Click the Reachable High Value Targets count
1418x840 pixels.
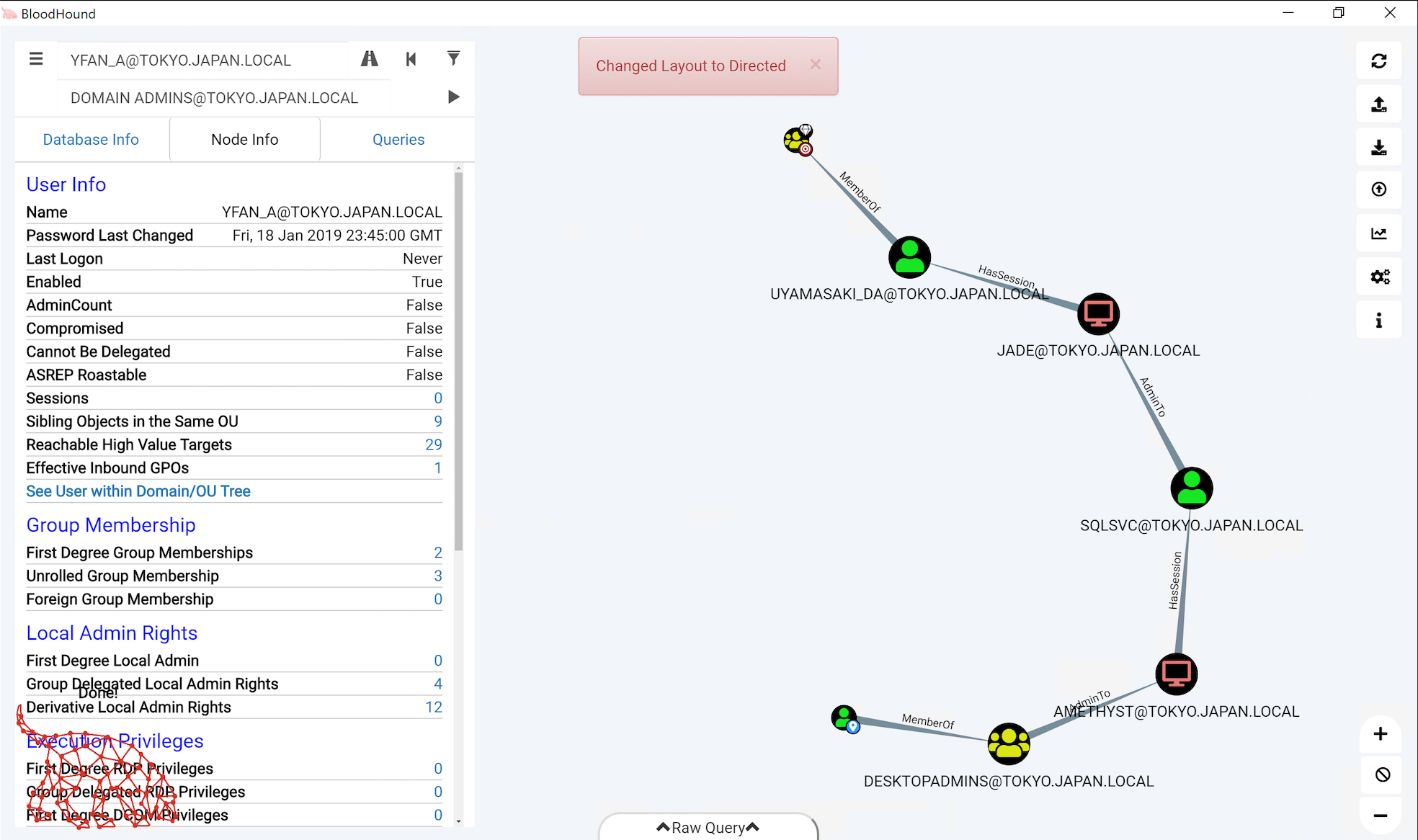click(x=433, y=444)
